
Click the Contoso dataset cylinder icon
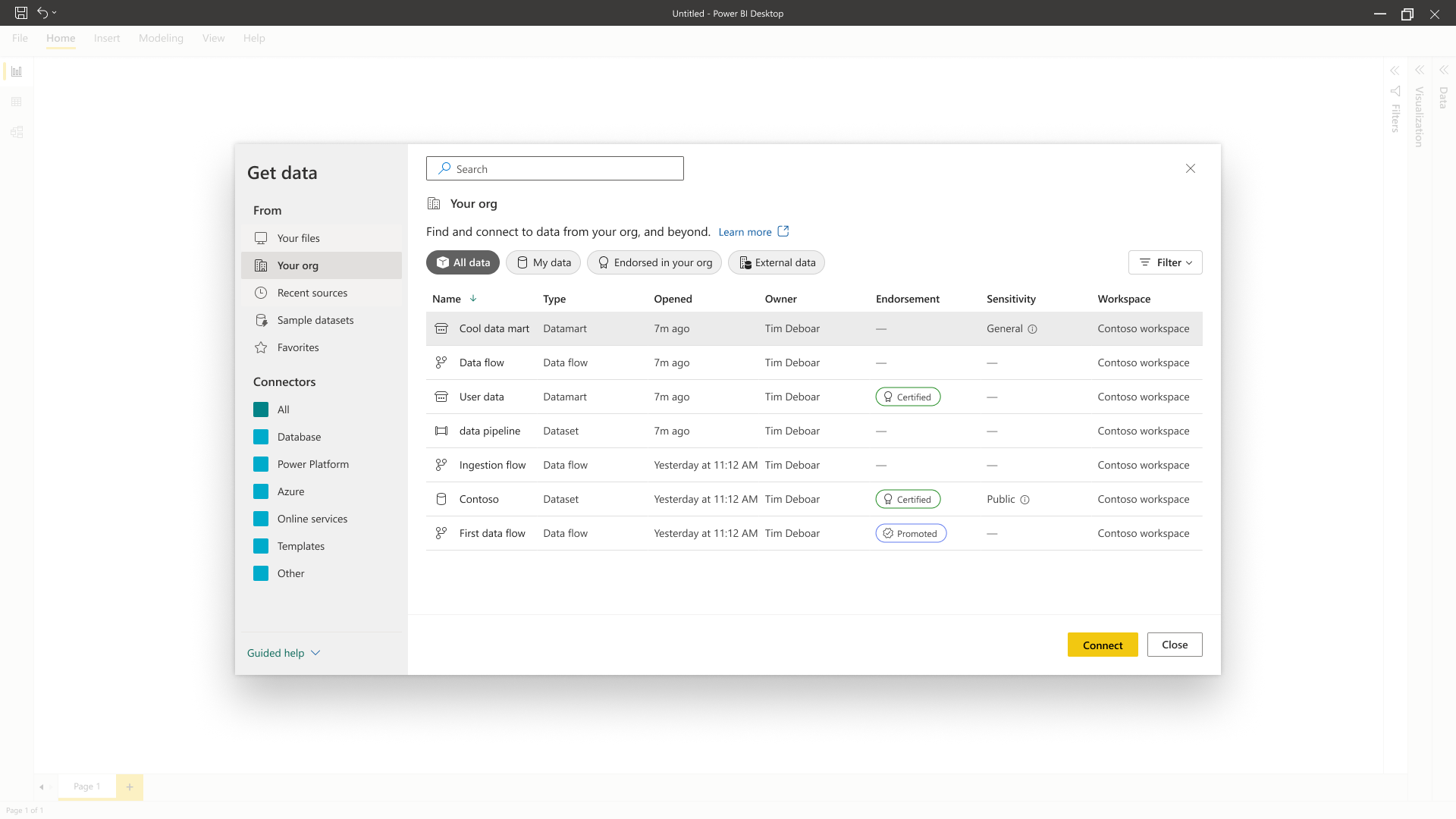[x=441, y=499]
